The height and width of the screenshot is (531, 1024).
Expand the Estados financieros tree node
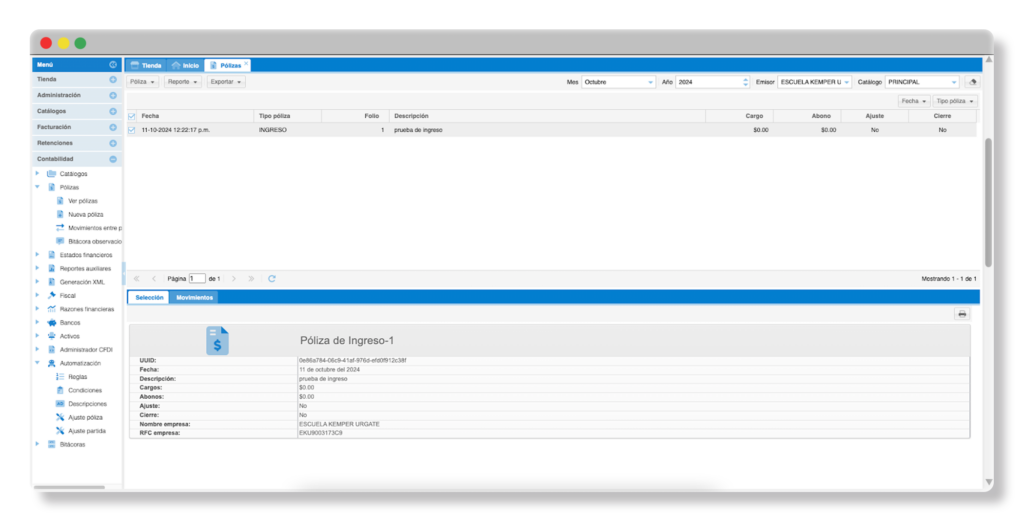(x=37, y=255)
